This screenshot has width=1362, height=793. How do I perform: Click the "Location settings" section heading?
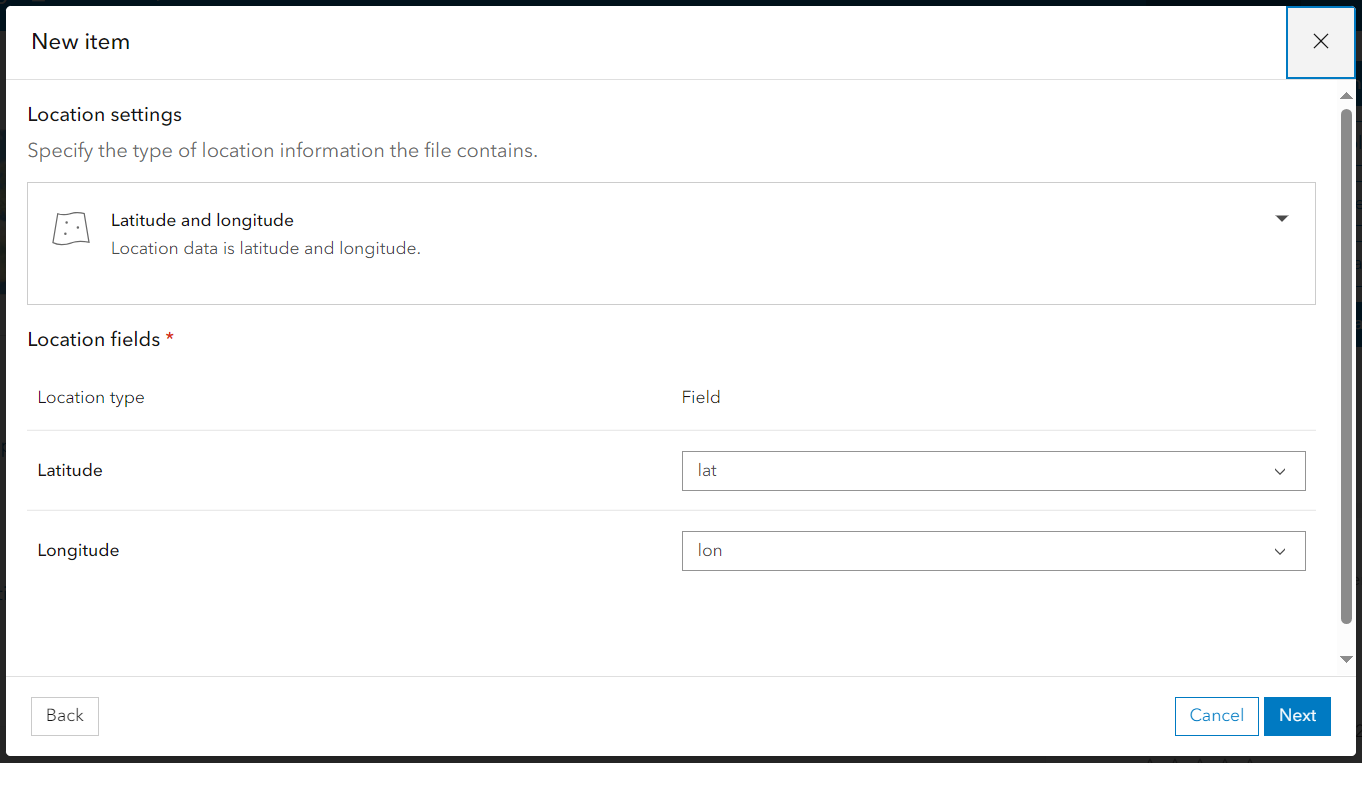pyautogui.click(x=105, y=114)
